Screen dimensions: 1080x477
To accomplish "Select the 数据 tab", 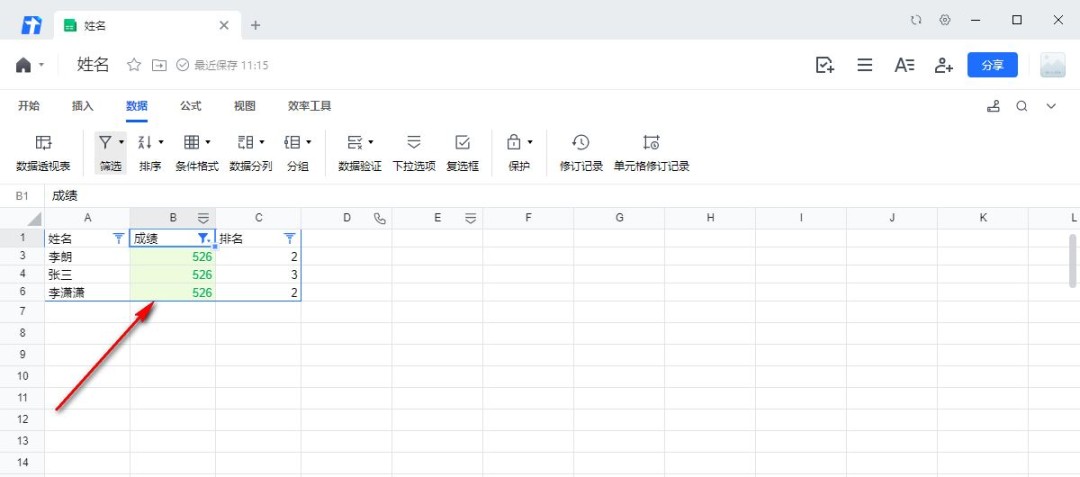I will point(136,106).
